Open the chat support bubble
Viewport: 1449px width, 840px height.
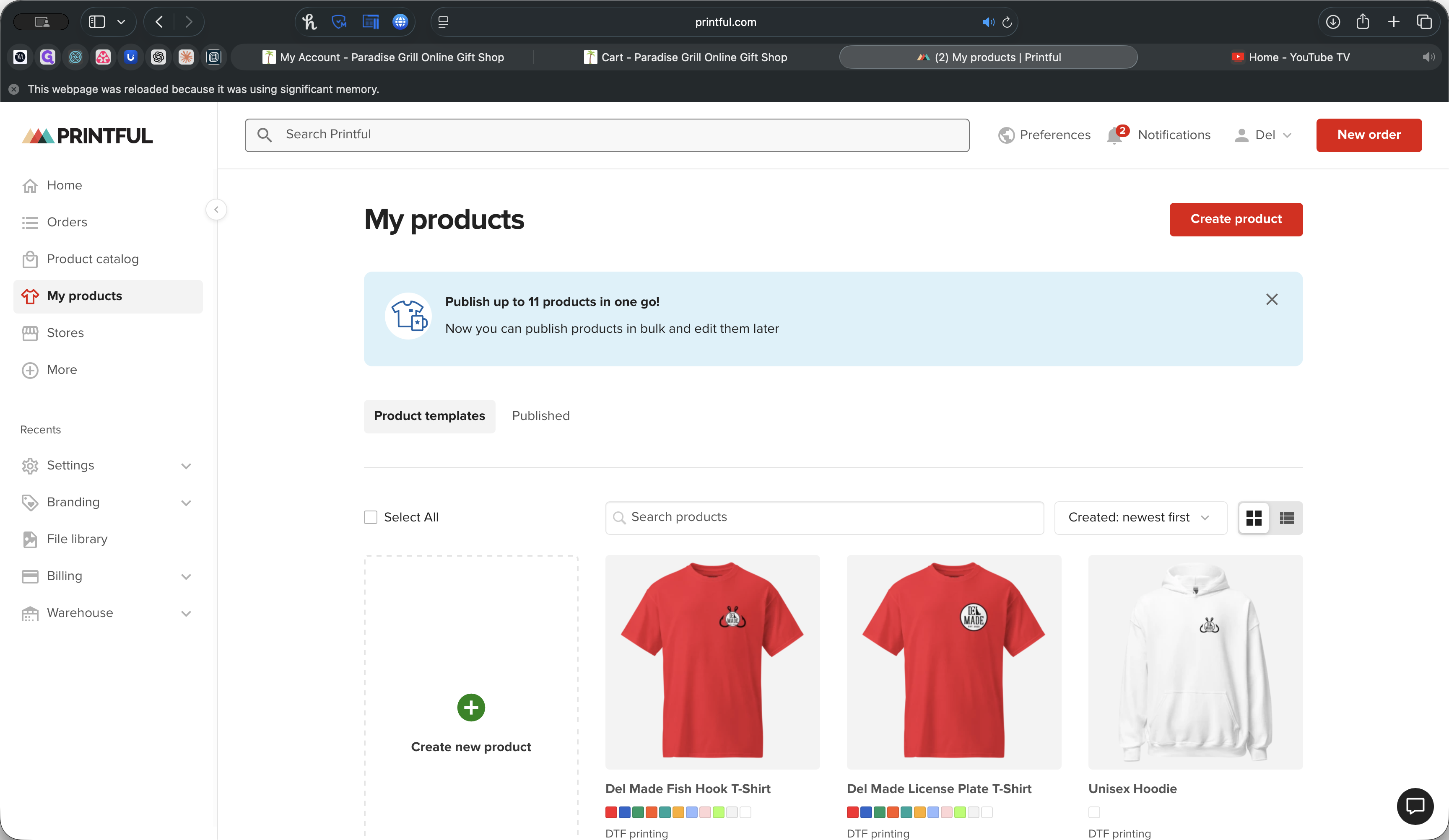click(x=1415, y=806)
